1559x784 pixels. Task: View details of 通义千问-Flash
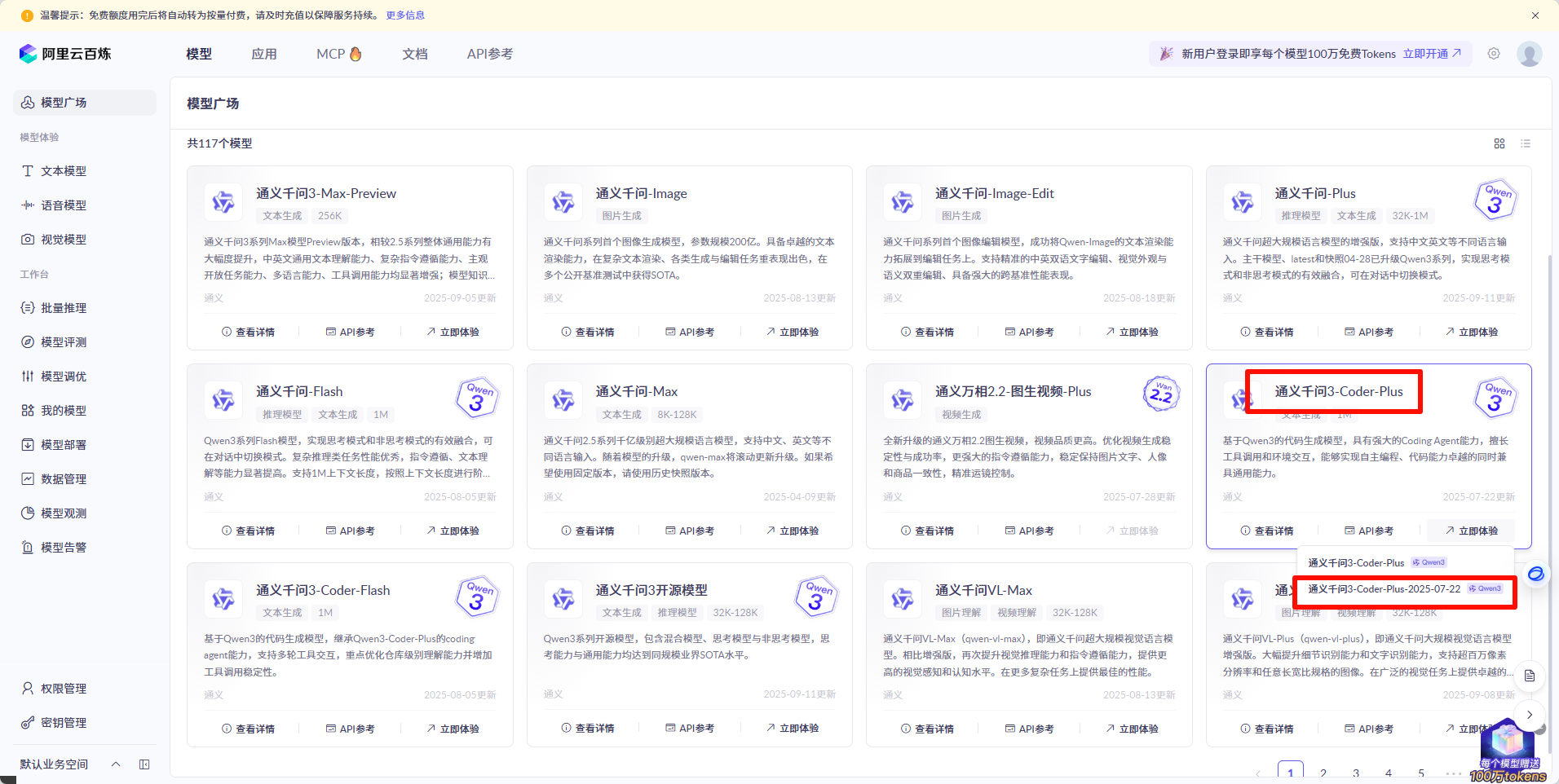click(249, 531)
